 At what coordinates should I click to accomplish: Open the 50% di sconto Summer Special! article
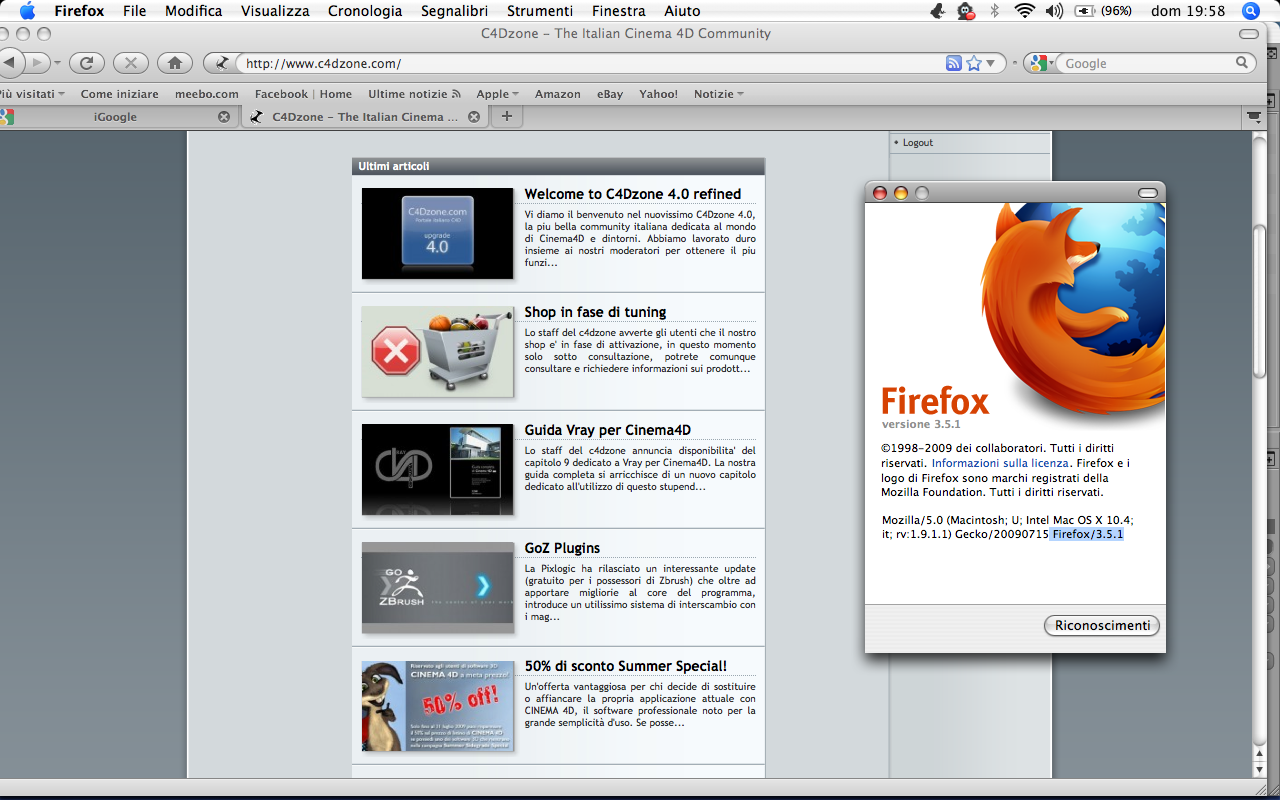[x=626, y=666]
